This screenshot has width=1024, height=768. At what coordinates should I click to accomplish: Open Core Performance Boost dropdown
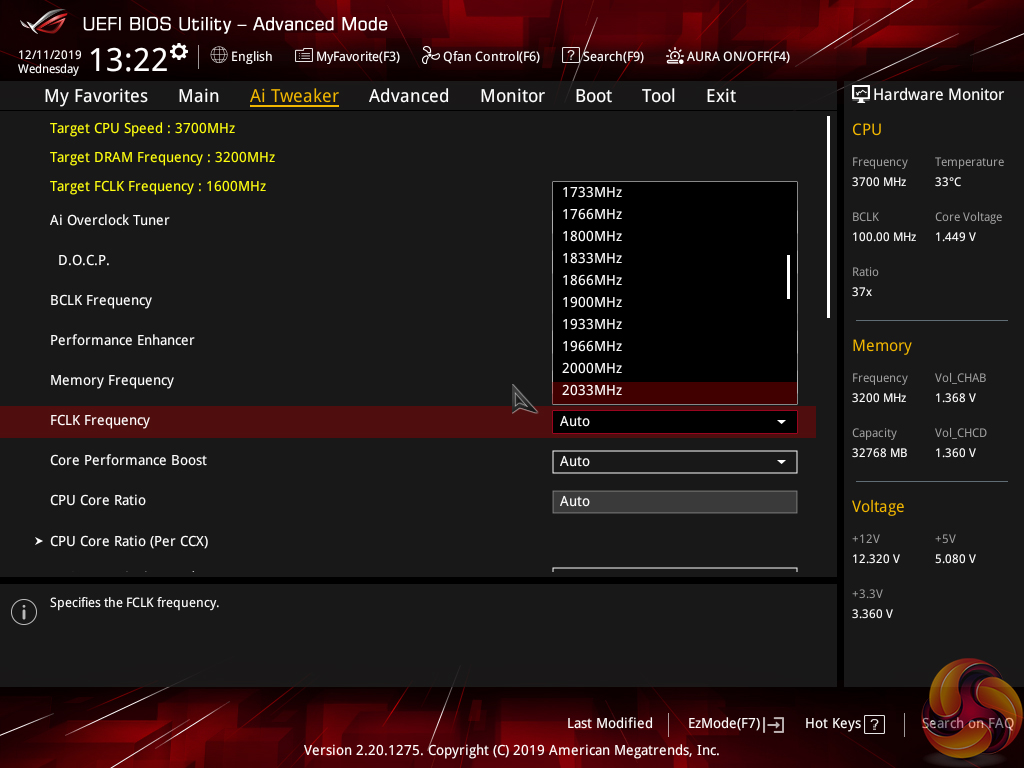point(674,461)
